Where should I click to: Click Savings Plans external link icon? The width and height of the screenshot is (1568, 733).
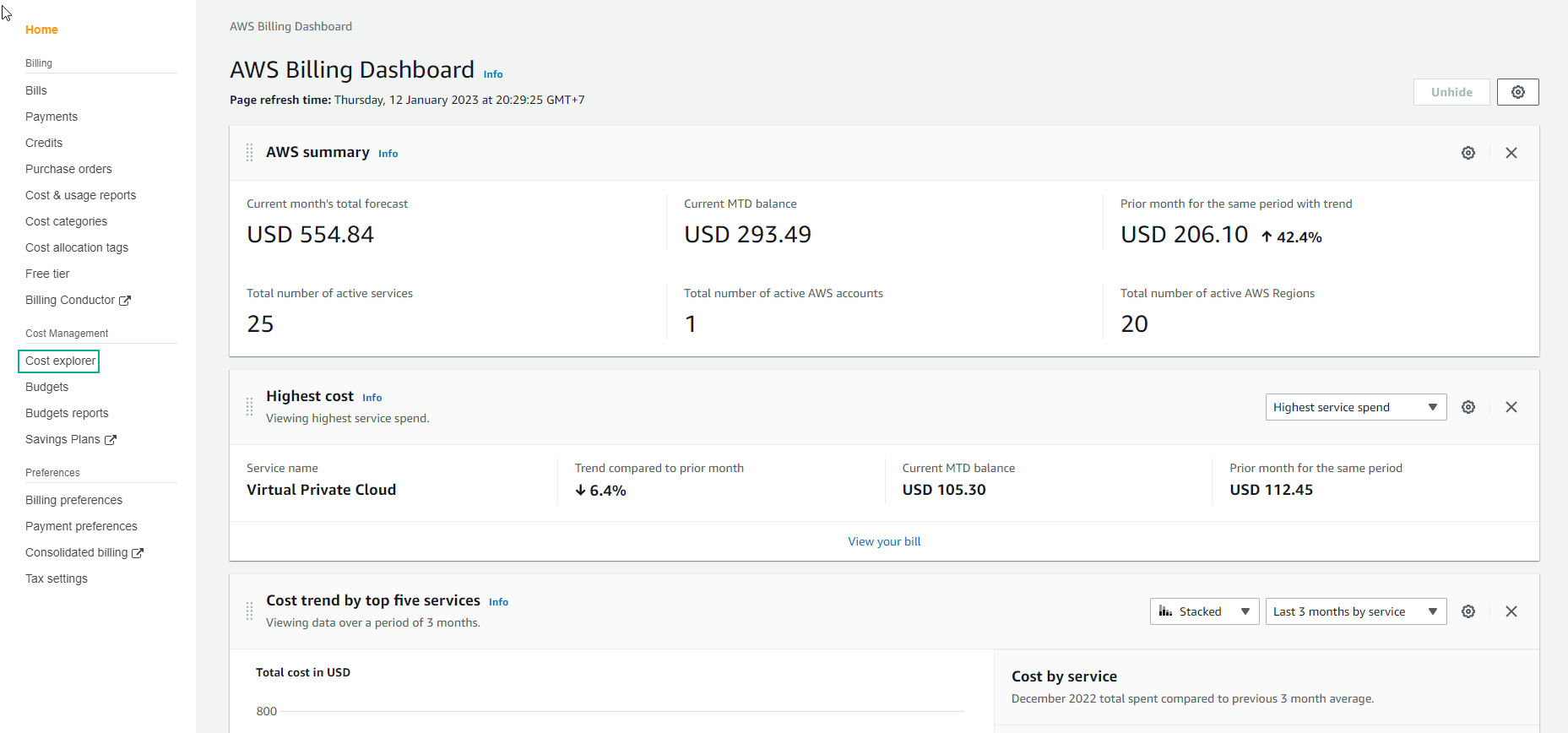tap(111, 440)
